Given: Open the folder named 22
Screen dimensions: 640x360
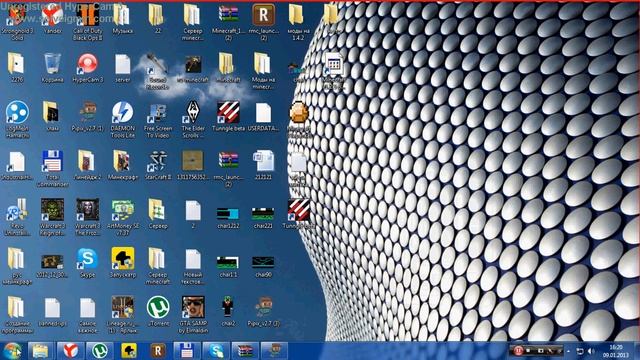Looking at the screenshot, I should click(x=157, y=19).
